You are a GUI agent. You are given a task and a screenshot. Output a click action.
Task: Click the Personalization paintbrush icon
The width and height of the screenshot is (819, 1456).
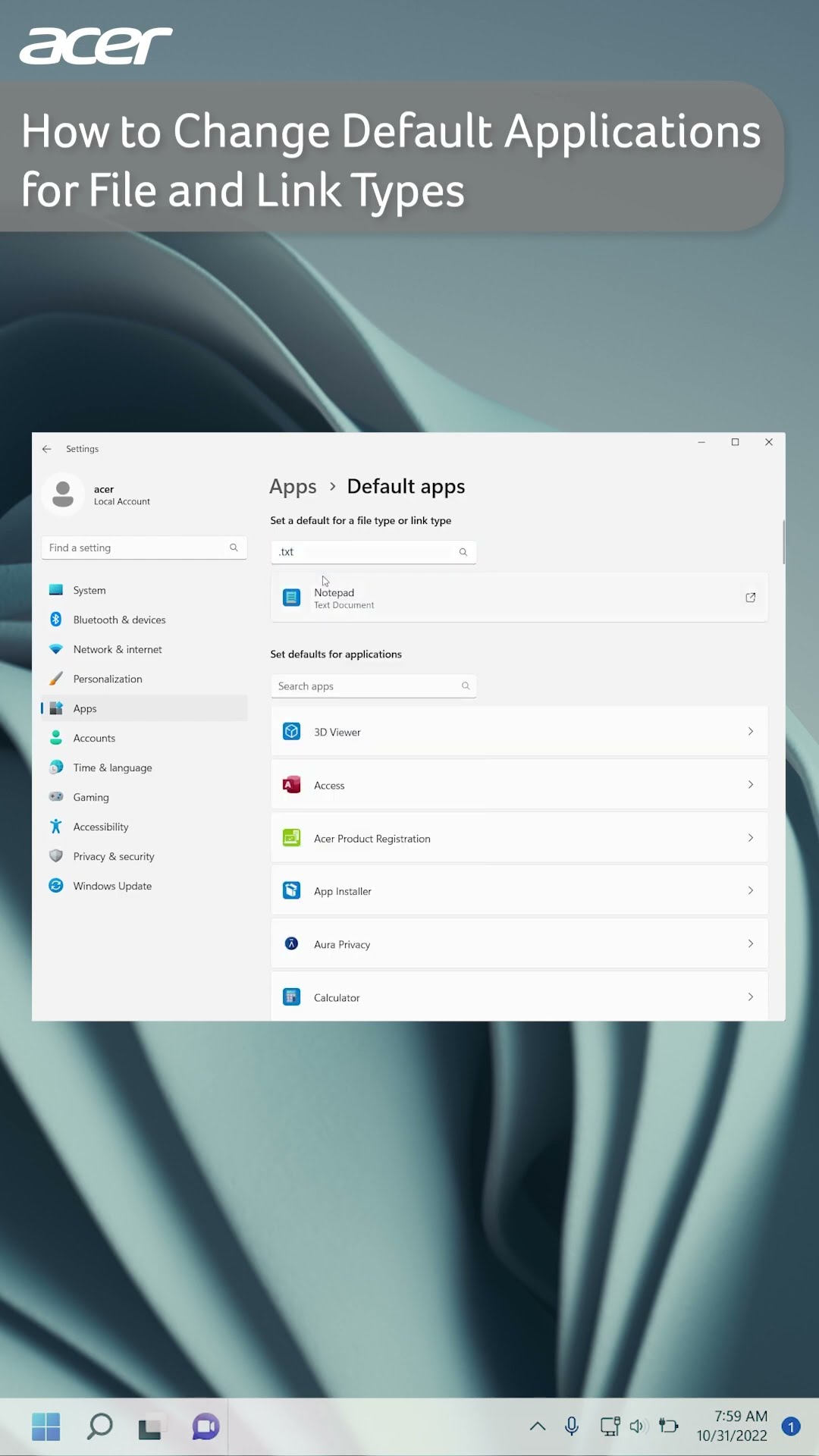click(x=56, y=679)
